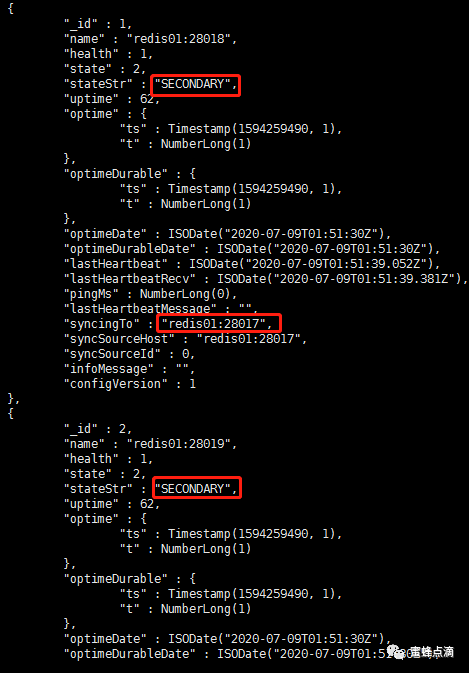Click the "configVersion" key text
This screenshot has width=469, height=673.
point(116,383)
